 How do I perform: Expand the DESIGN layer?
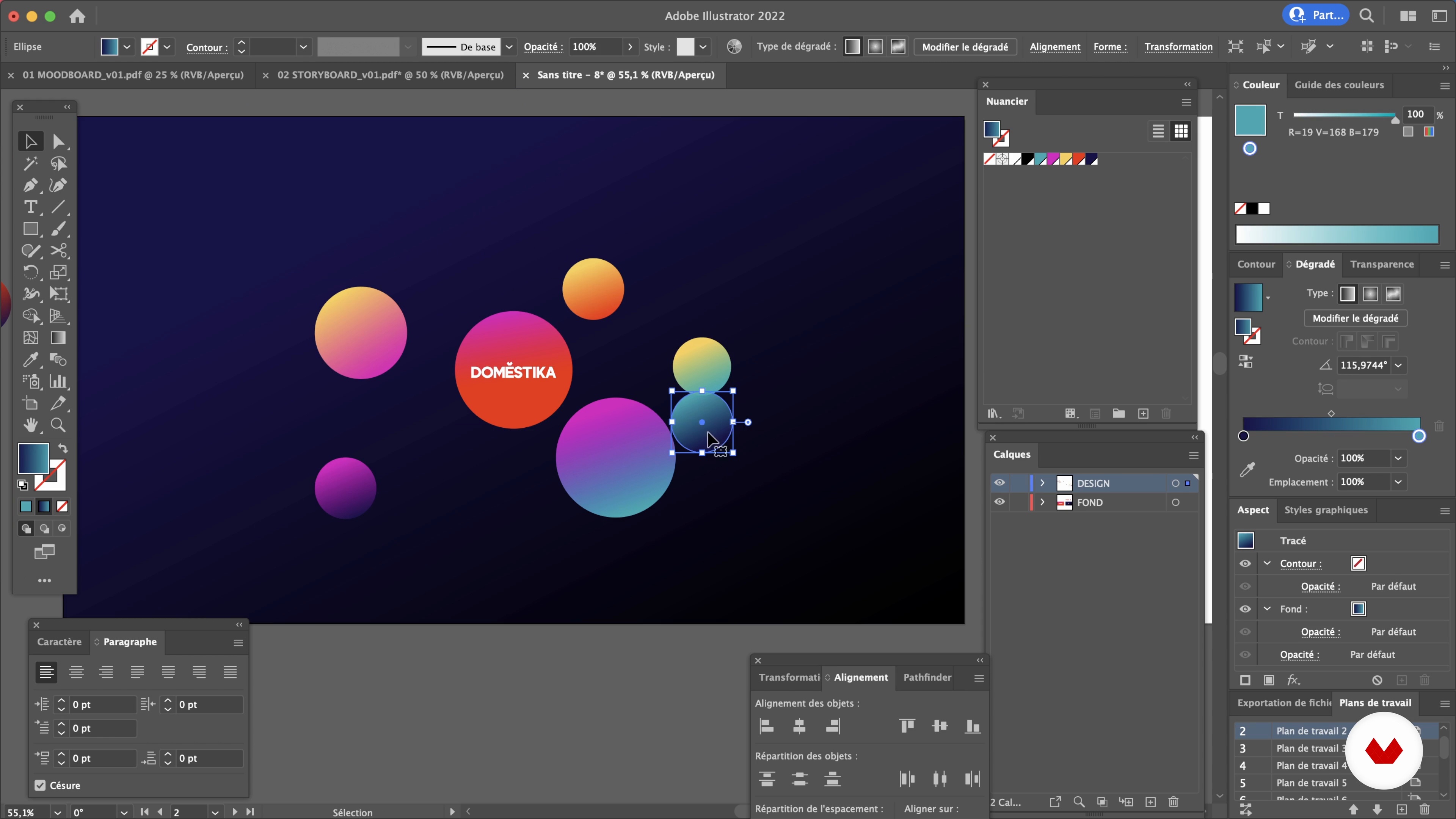[x=1042, y=483]
